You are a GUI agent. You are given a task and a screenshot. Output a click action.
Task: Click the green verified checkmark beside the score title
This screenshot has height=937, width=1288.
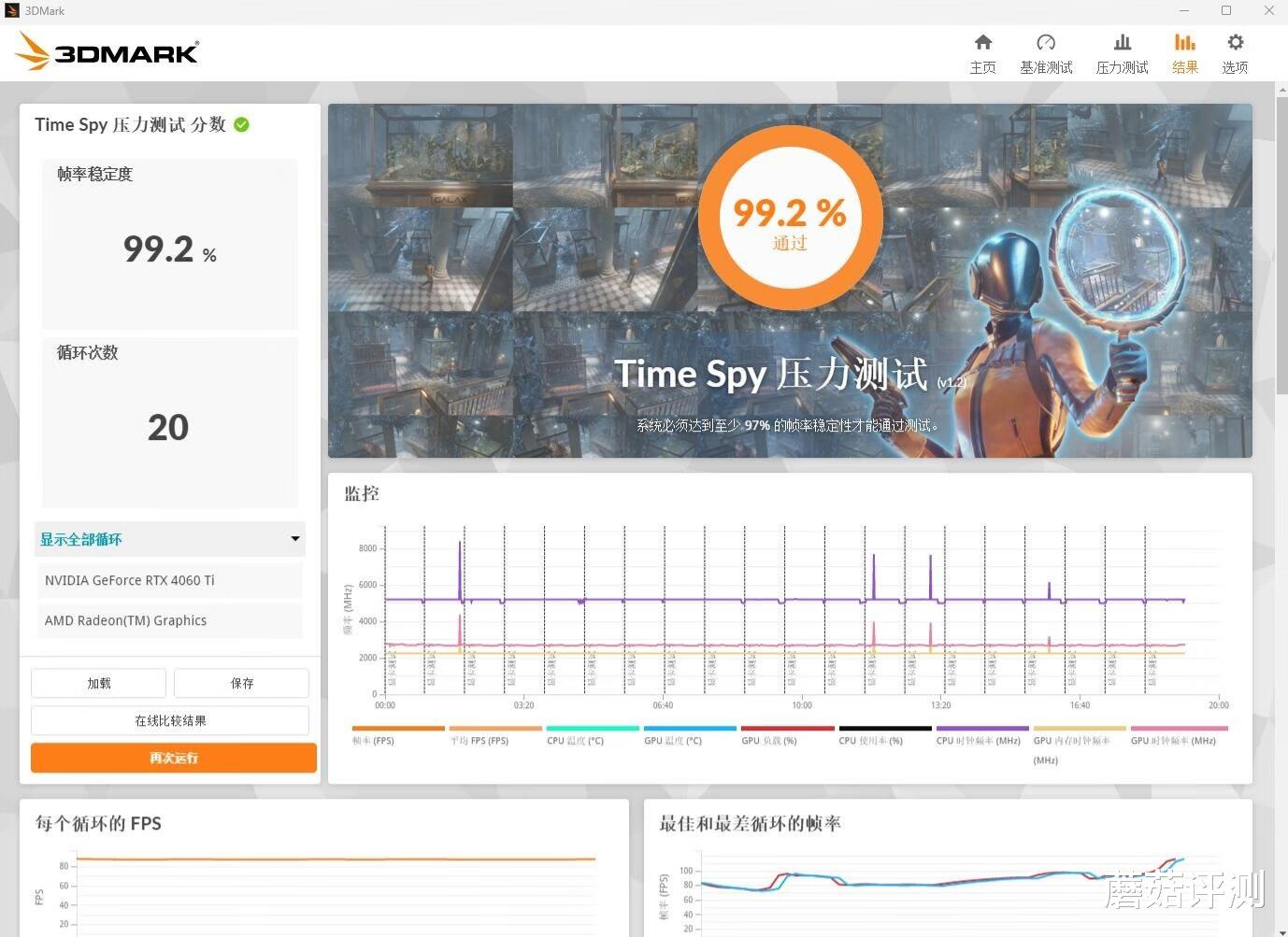tap(241, 124)
